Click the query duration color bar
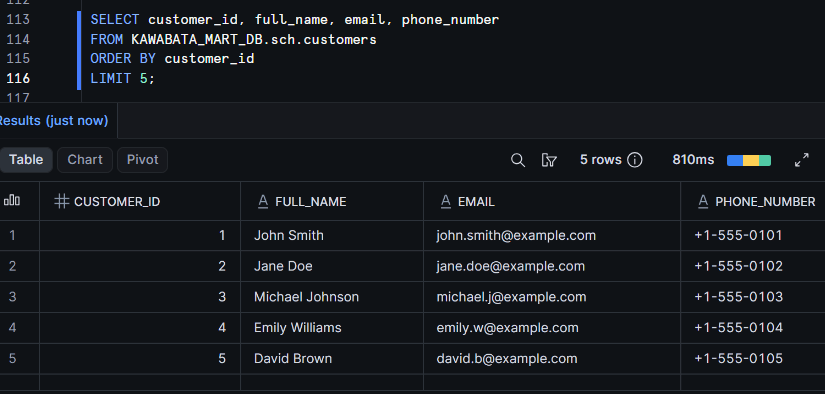This screenshot has width=825, height=394. click(x=749, y=160)
